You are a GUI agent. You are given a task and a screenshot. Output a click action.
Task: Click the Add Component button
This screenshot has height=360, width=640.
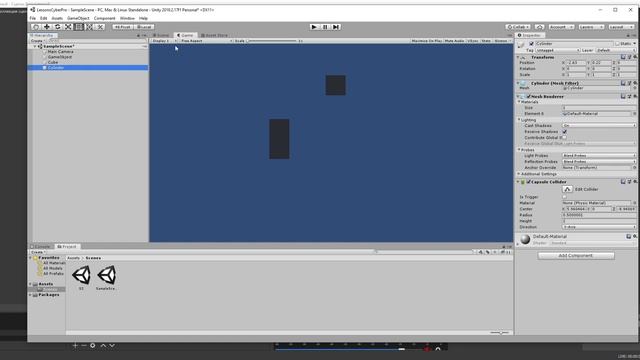point(576,256)
